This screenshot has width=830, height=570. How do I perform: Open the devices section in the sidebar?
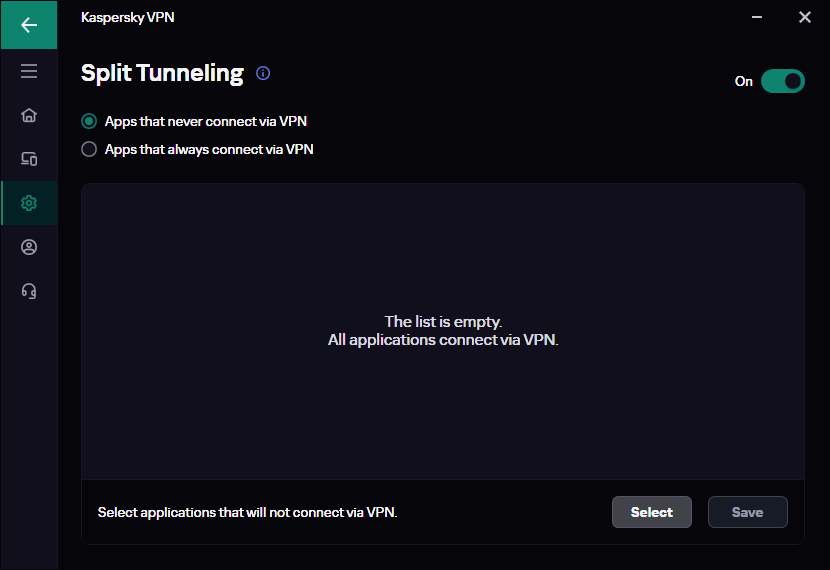pos(28,159)
